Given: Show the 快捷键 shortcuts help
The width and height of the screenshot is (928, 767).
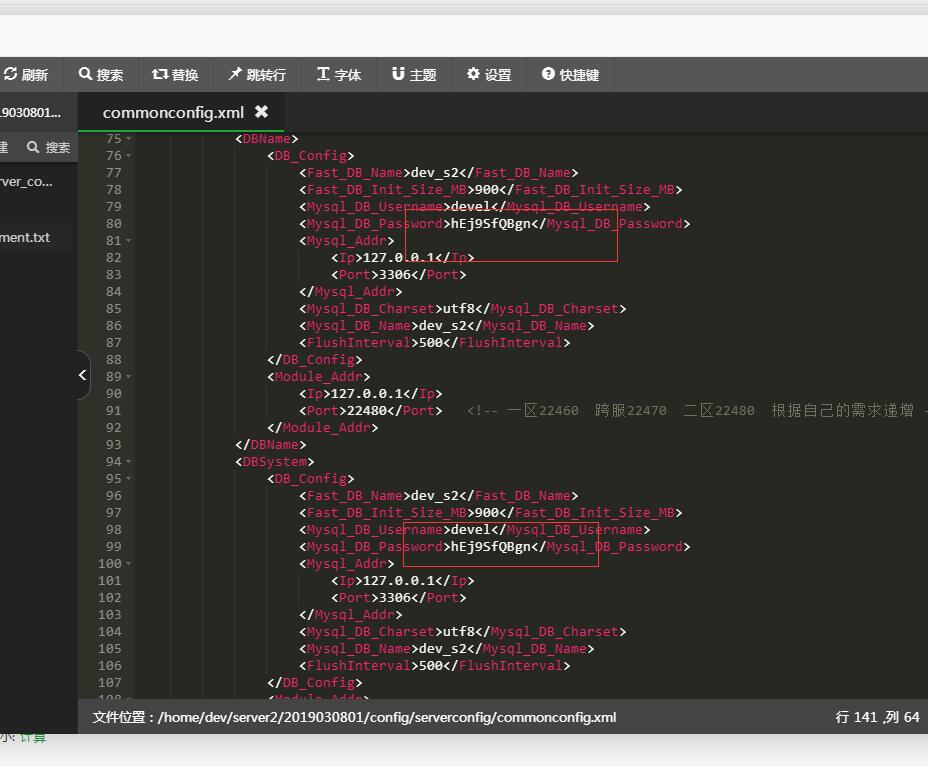Looking at the screenshot, I should point(571,75).
